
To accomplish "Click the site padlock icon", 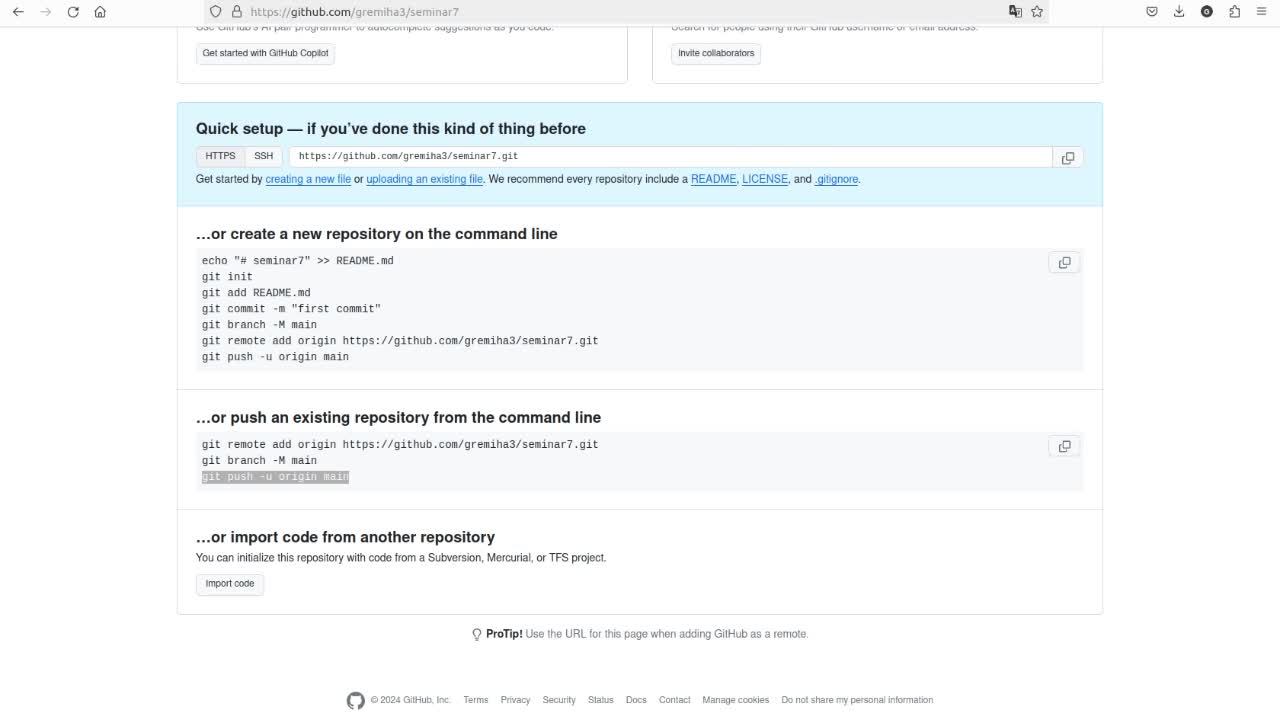I will 236,12.
